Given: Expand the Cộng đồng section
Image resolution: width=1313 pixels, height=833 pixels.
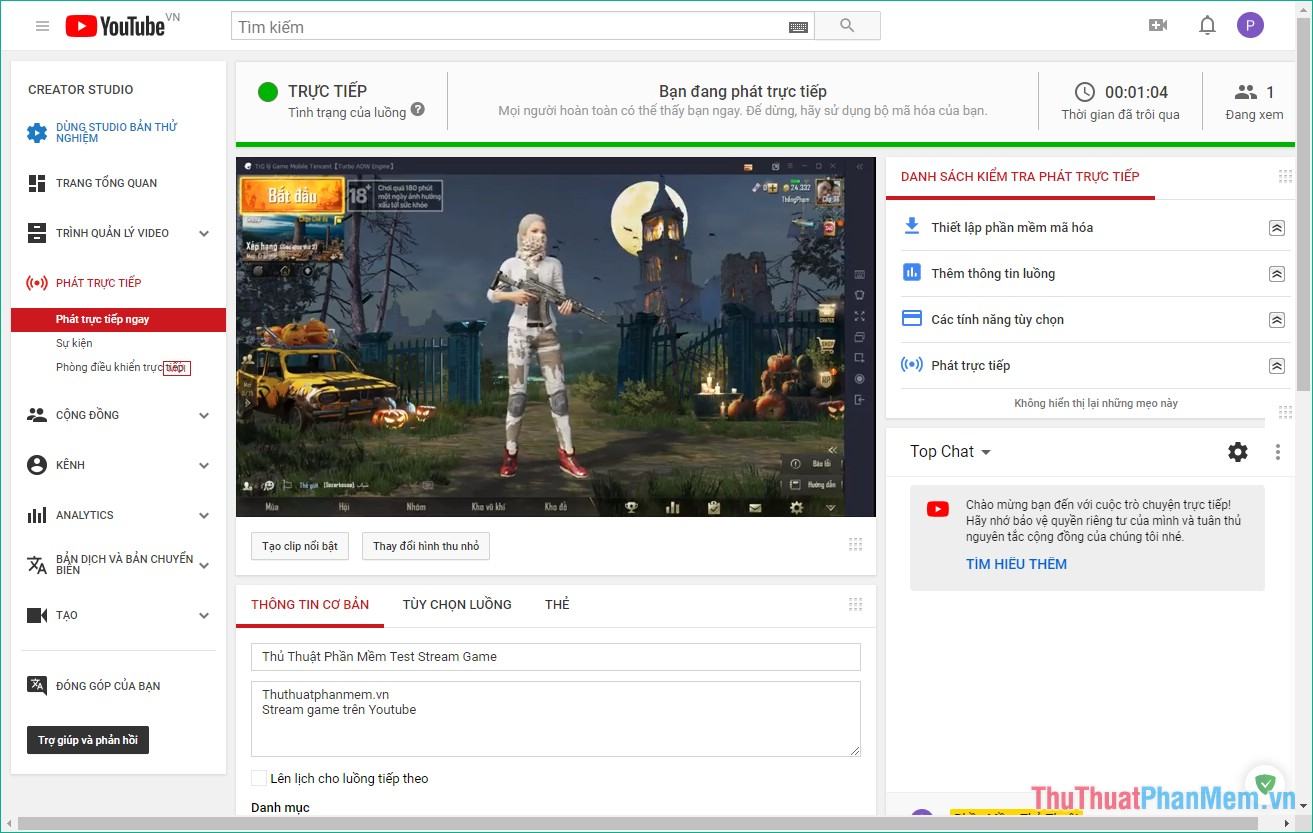Looking at the screenshot, I should tap(204, 416).
